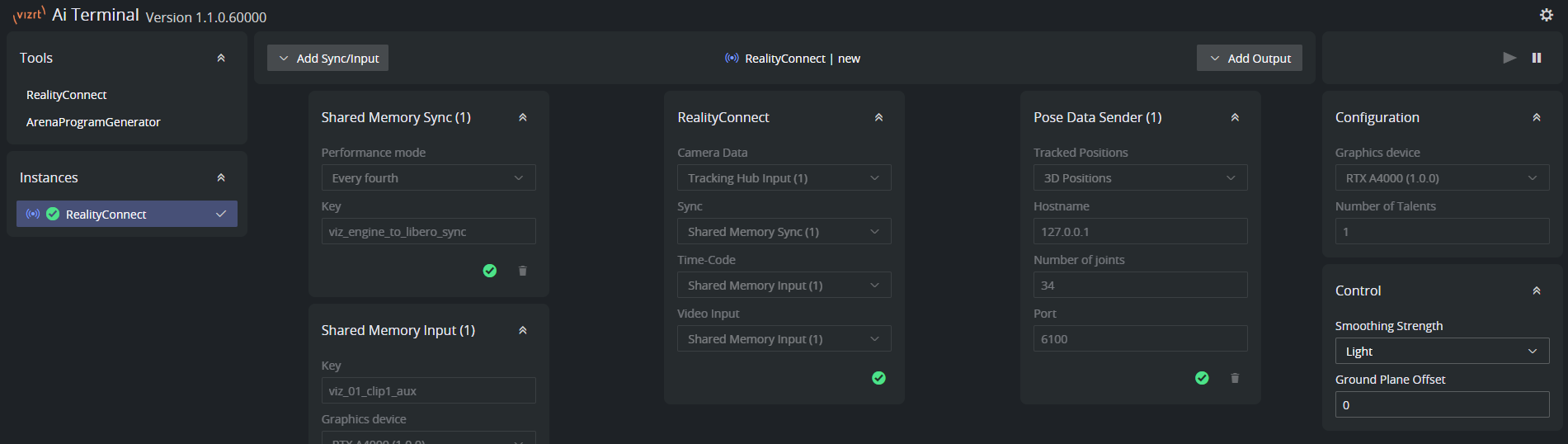Image resolution: width=1568 pixels, height=444 pixels.
Task: Open the Camera Data dropdown
Action: [784, 178]
